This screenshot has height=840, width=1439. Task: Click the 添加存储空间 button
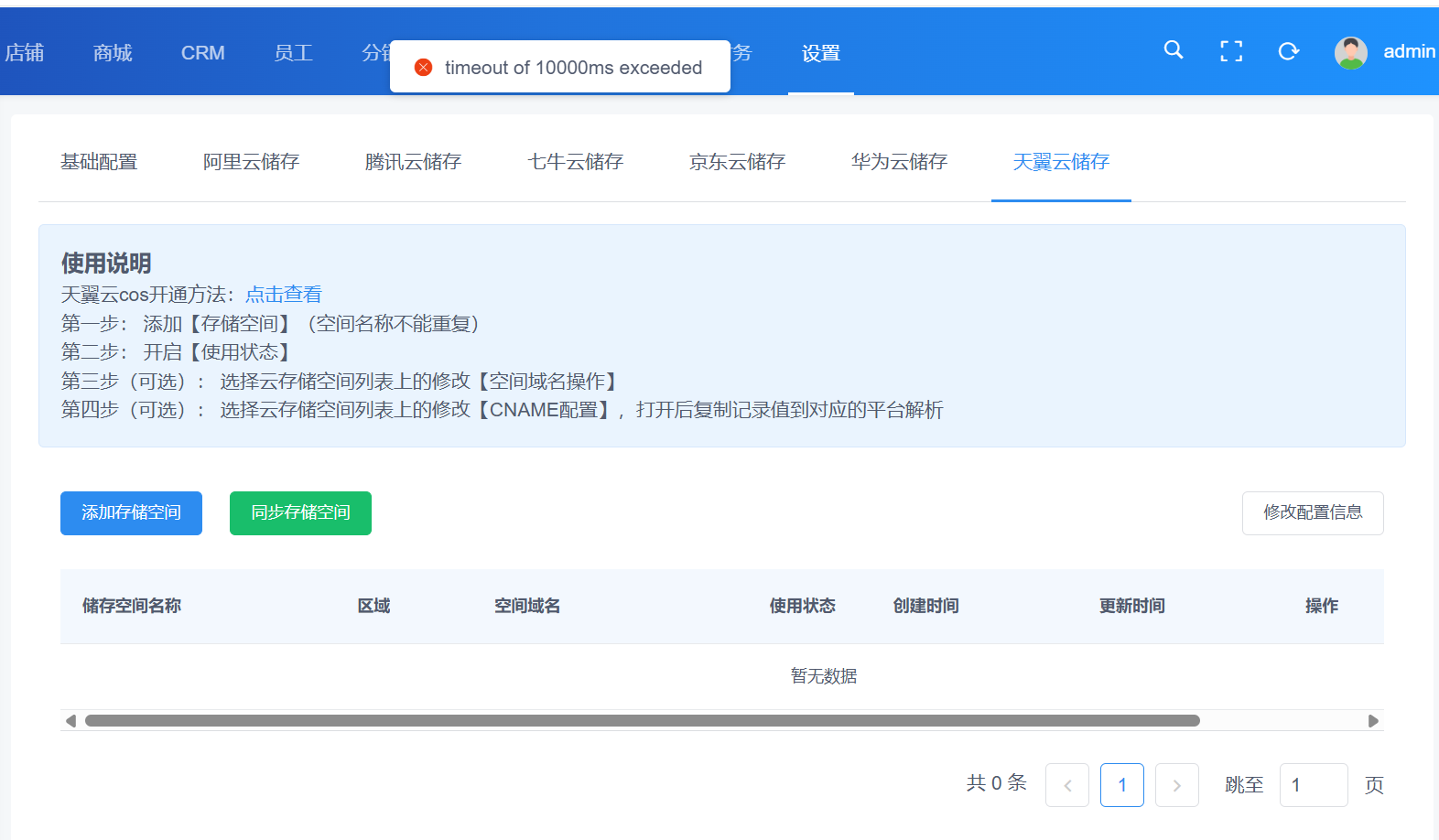131,512
